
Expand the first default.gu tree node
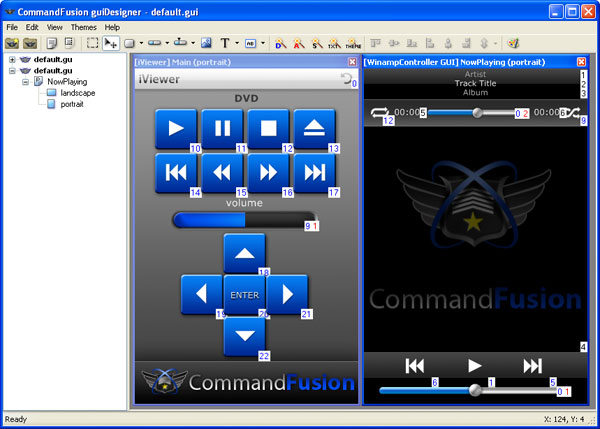tap(12, 59)
